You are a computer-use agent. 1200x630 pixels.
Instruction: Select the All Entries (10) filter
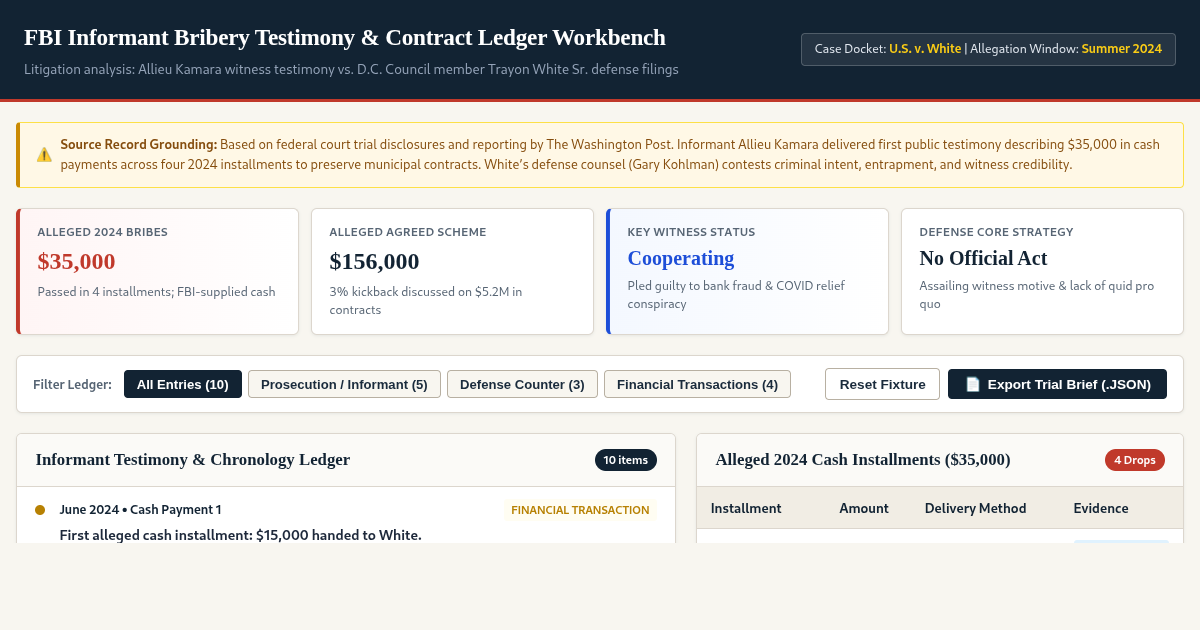[183, 384]
